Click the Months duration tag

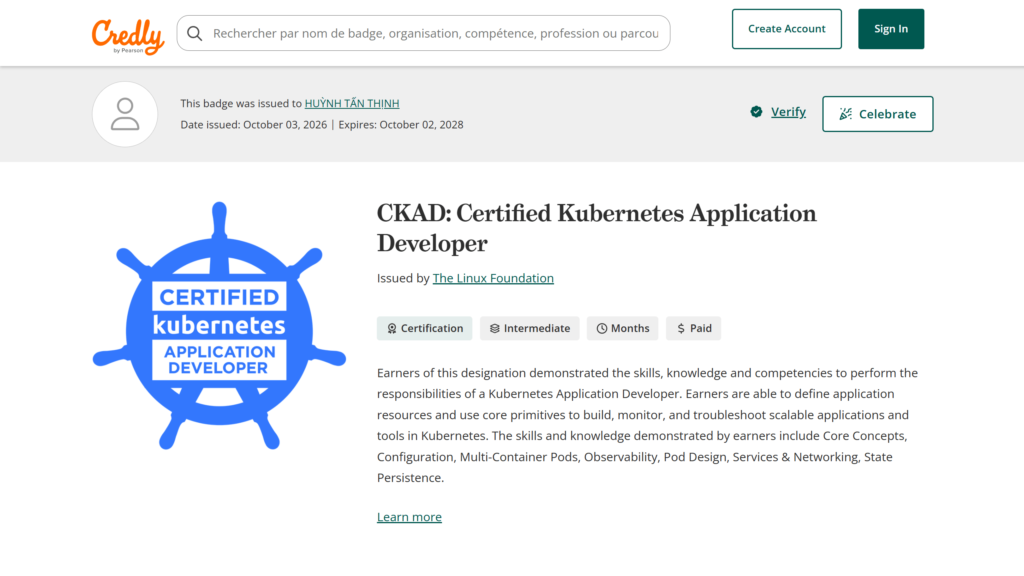tap(622, 328)
